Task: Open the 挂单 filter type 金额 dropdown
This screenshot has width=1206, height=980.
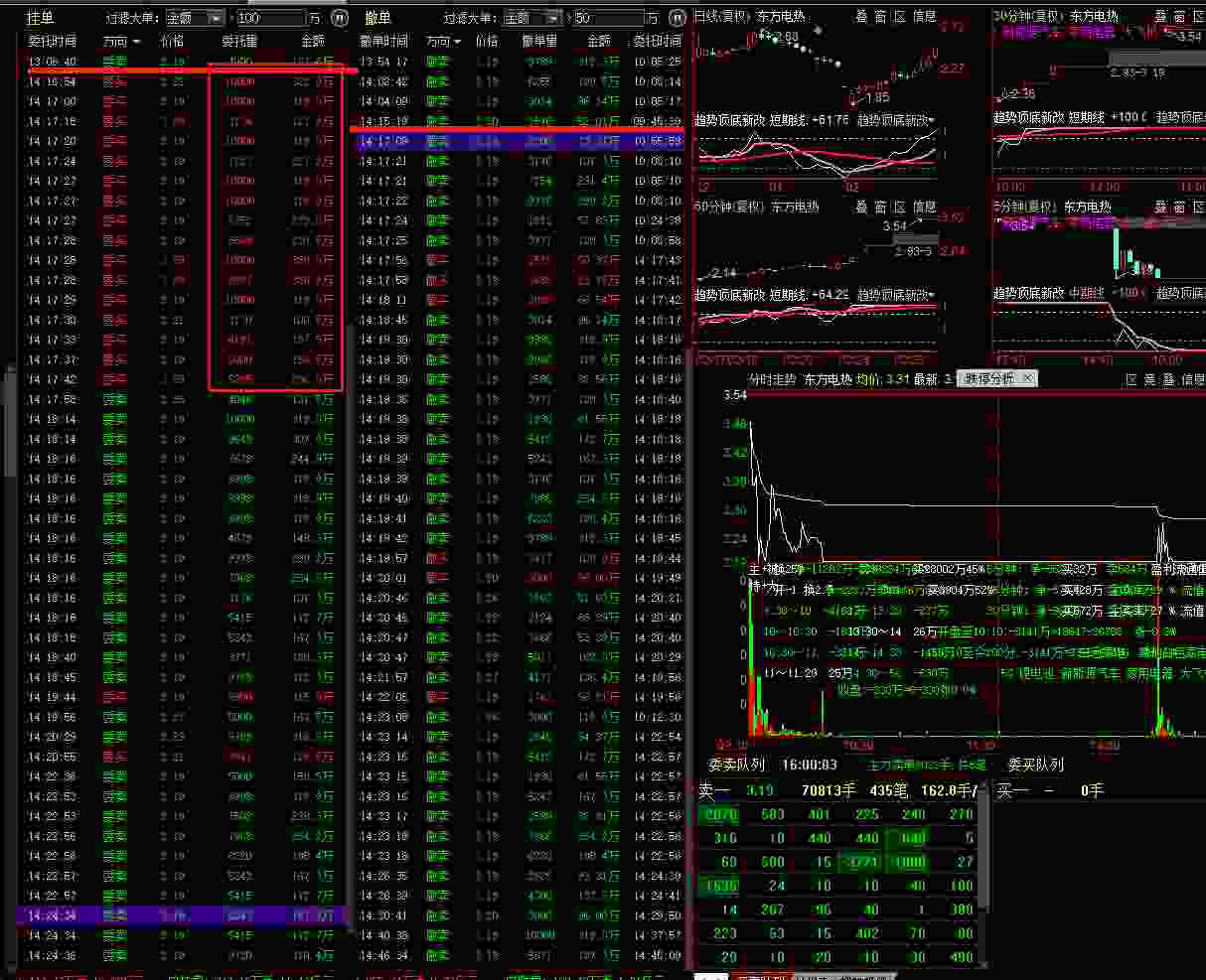Action: (x=216, y=18)
